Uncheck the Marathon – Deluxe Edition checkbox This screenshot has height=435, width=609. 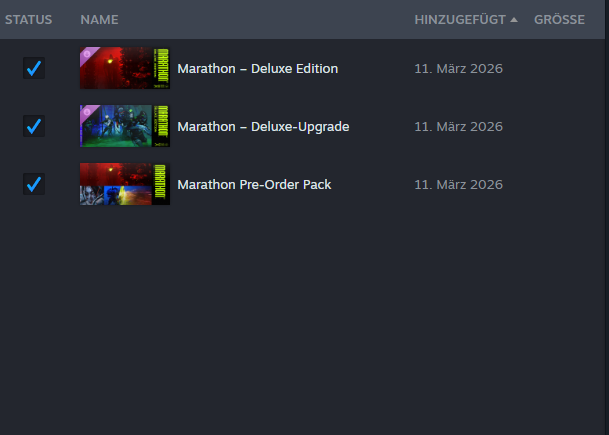click(34, 68)
